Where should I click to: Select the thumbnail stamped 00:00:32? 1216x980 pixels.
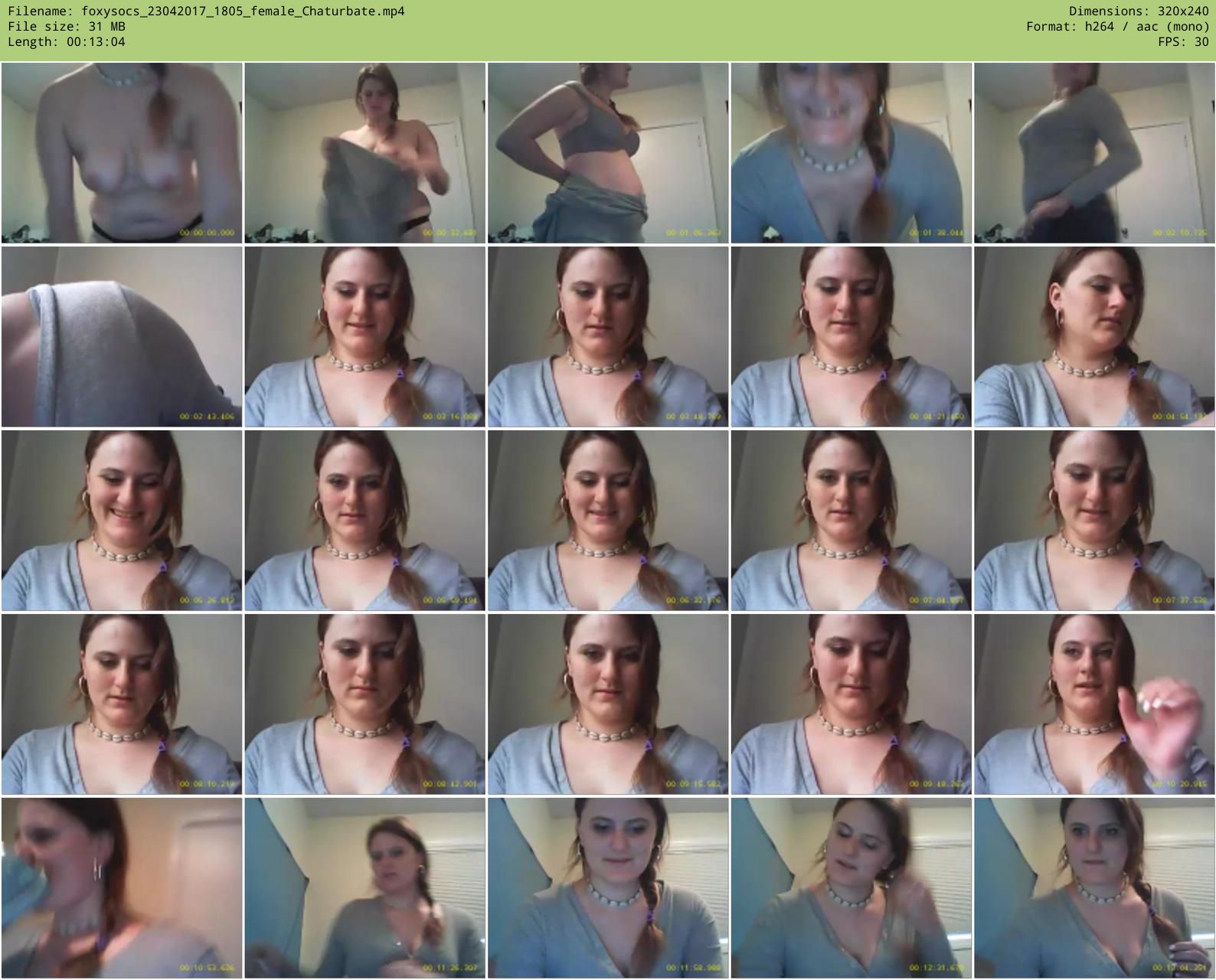click(364, 153)
